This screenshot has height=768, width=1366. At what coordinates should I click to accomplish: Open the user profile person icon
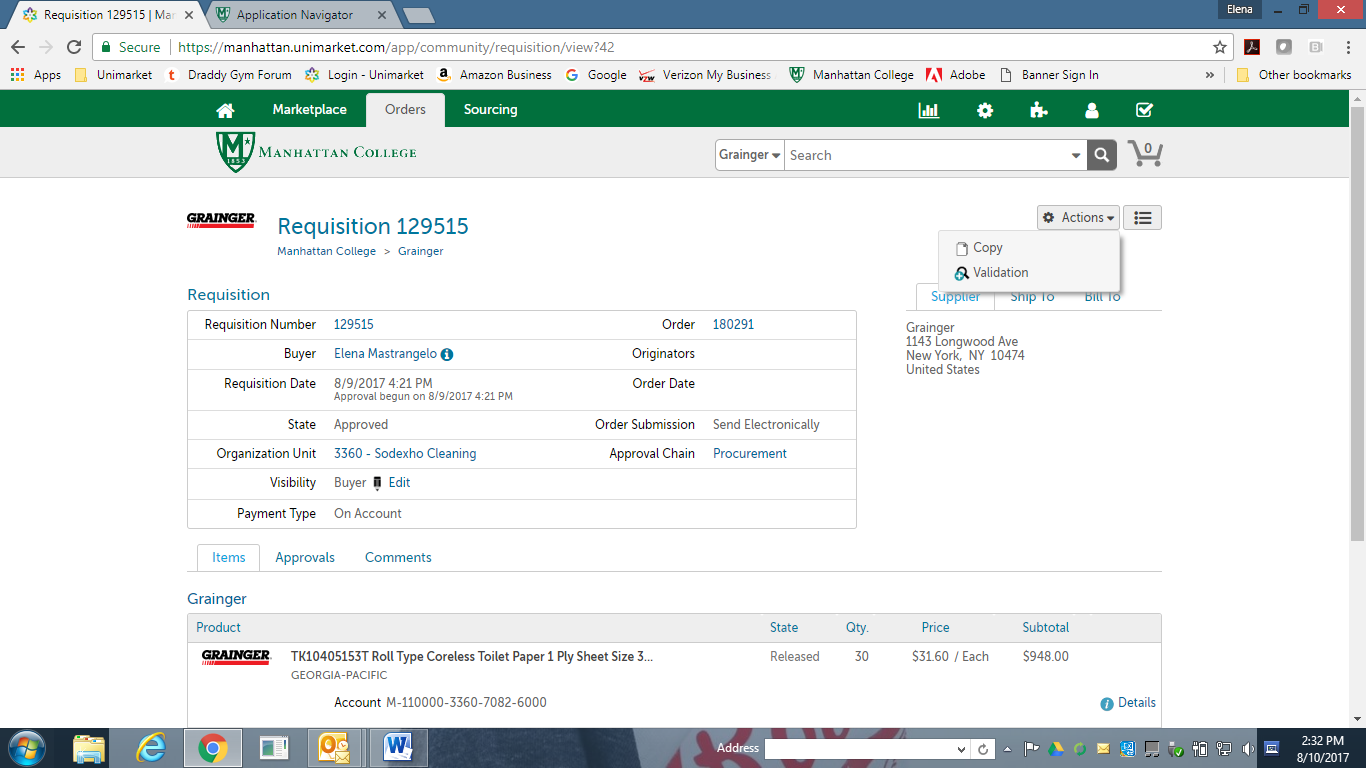pyautogui.click(x=1092, y=110)
